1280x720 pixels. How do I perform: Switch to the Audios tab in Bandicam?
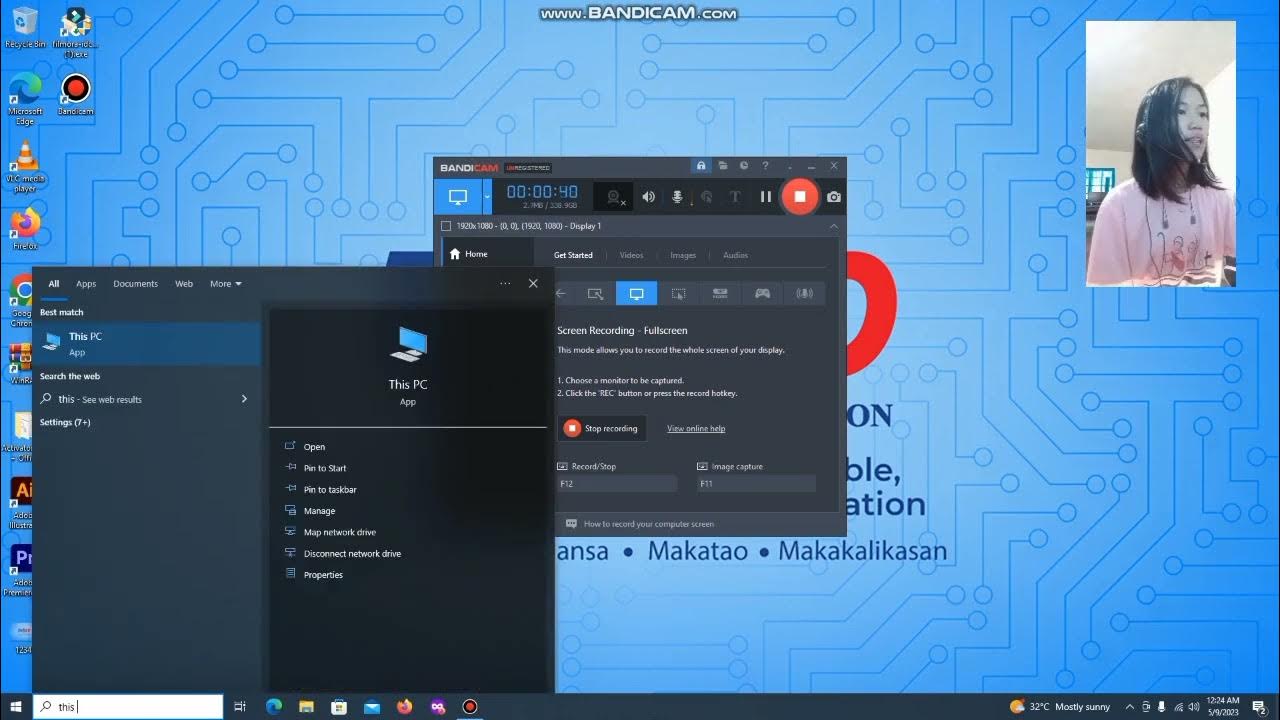click(x=735, y=255)
